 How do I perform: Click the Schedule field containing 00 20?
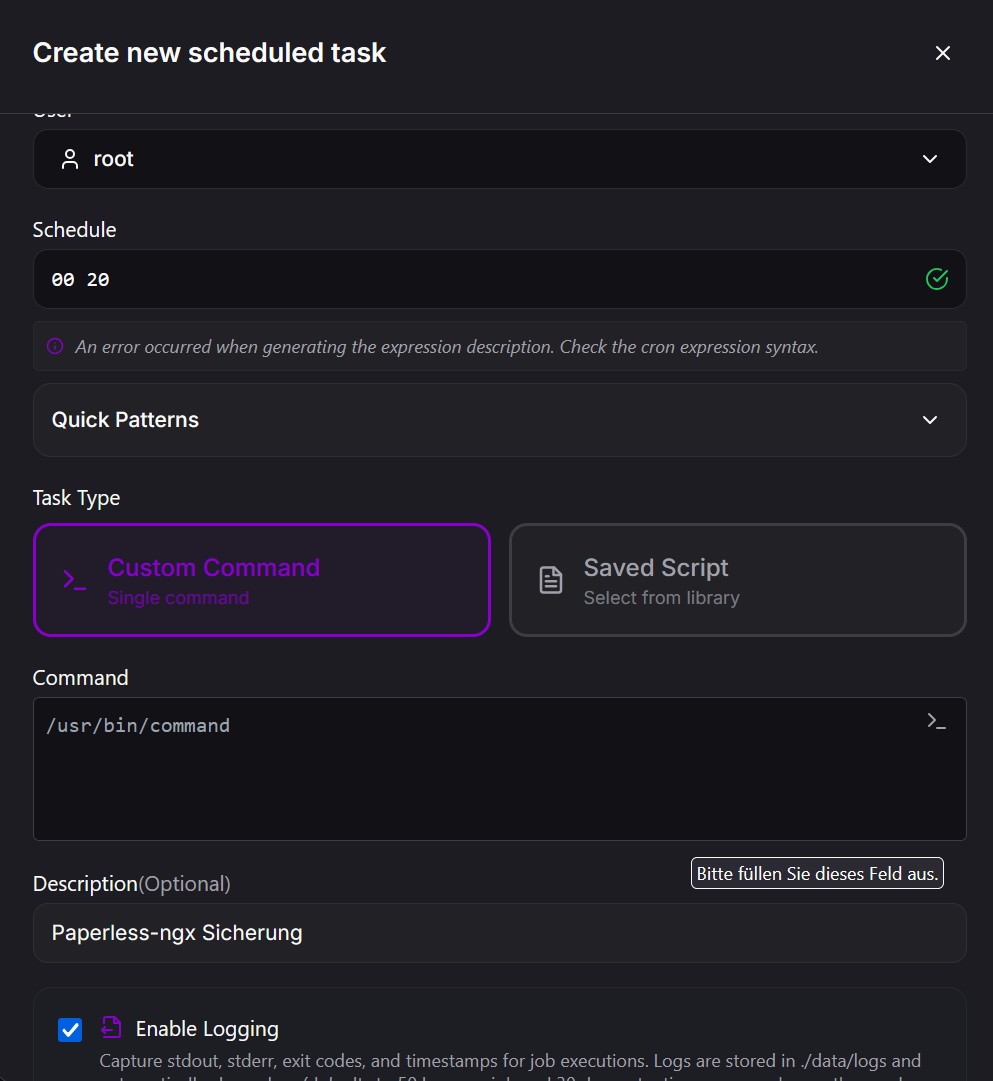(480, 279)
